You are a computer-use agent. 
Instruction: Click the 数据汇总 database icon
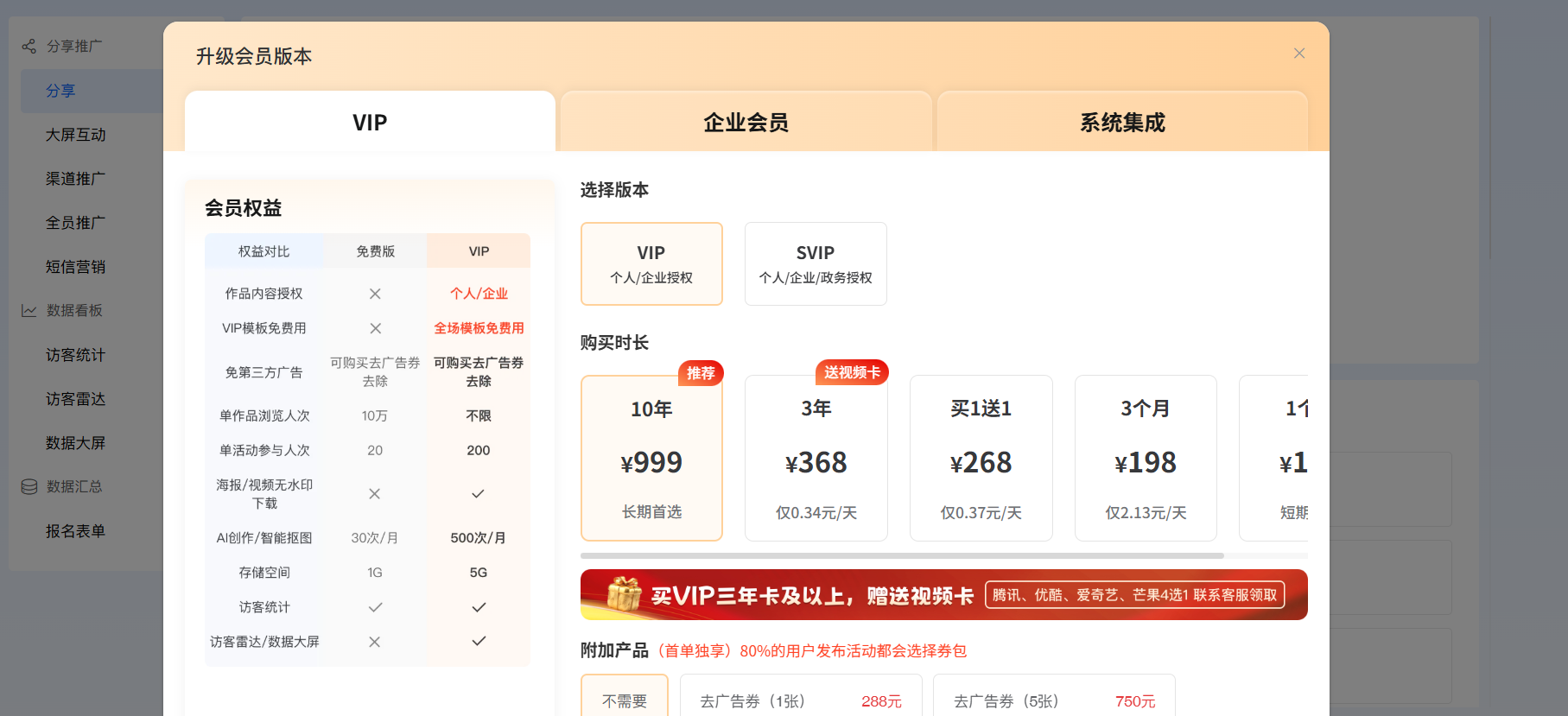29,486
